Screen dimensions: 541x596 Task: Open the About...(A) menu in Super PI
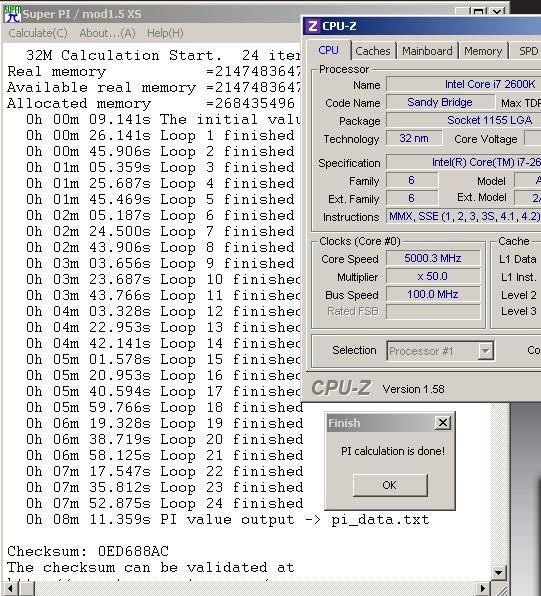(107, 33)
